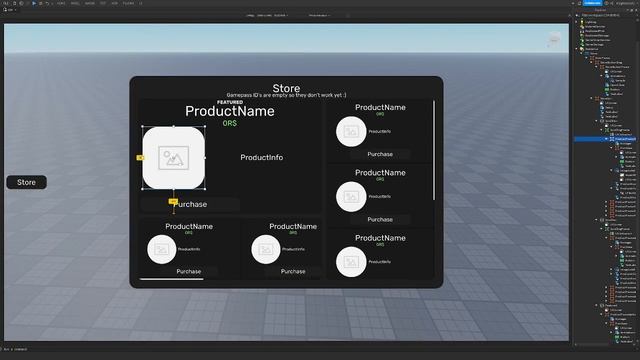Select ServerStorage in the Explorer tree
The height and width of the screenshot is (360, 640).
[x=593, y=44]
